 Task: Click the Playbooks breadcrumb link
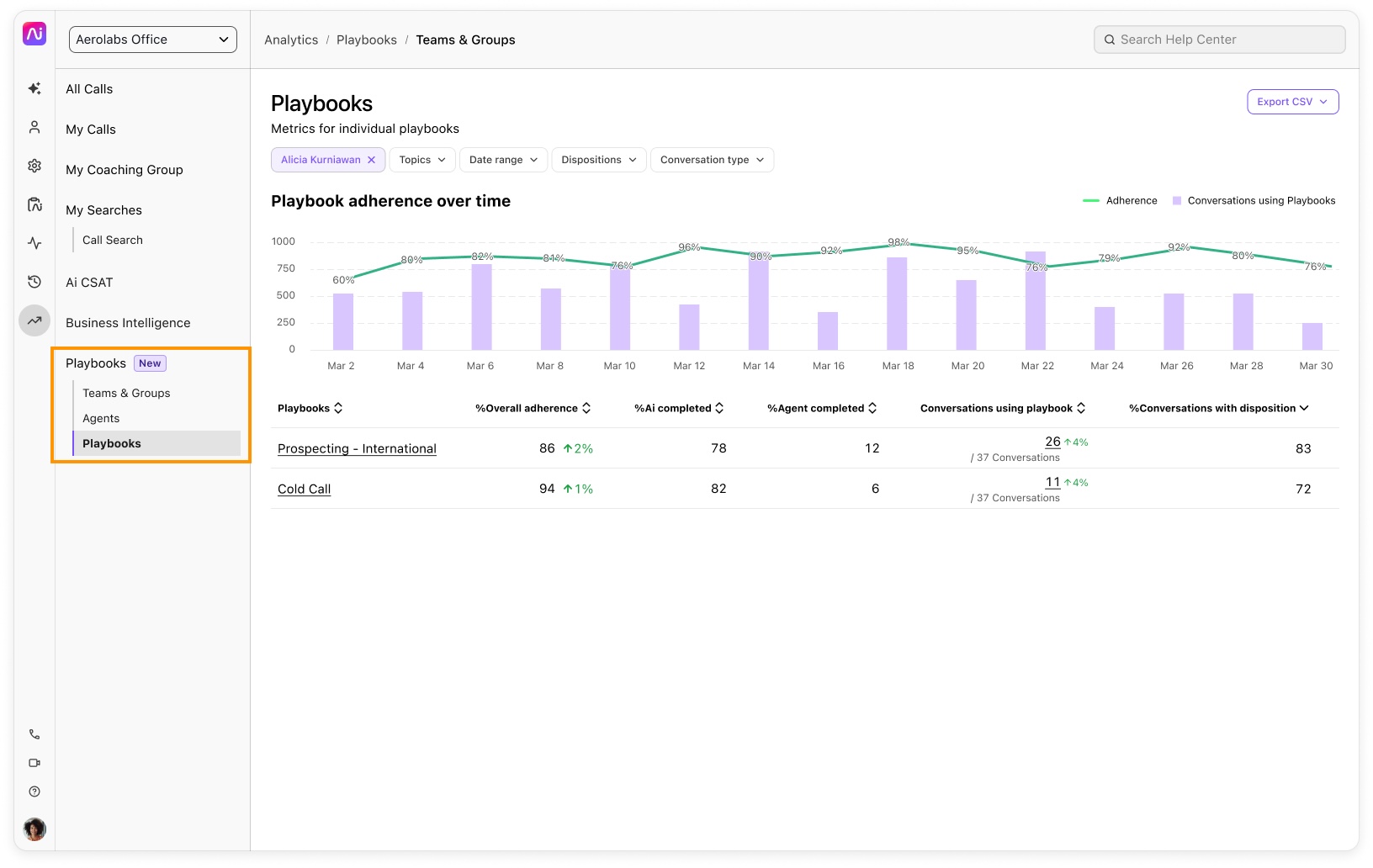pos(367,40)
